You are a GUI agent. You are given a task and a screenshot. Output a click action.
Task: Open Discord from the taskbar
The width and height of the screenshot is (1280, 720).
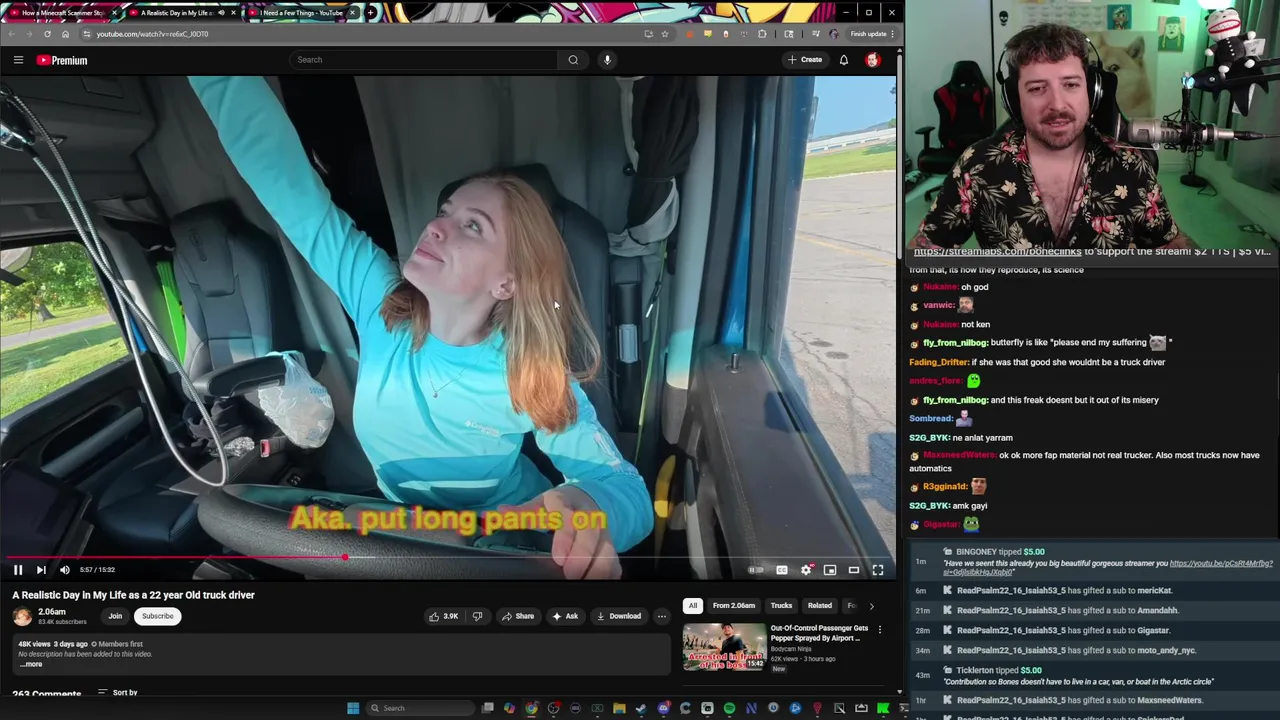pyautogui.click(x=664, y=708)
